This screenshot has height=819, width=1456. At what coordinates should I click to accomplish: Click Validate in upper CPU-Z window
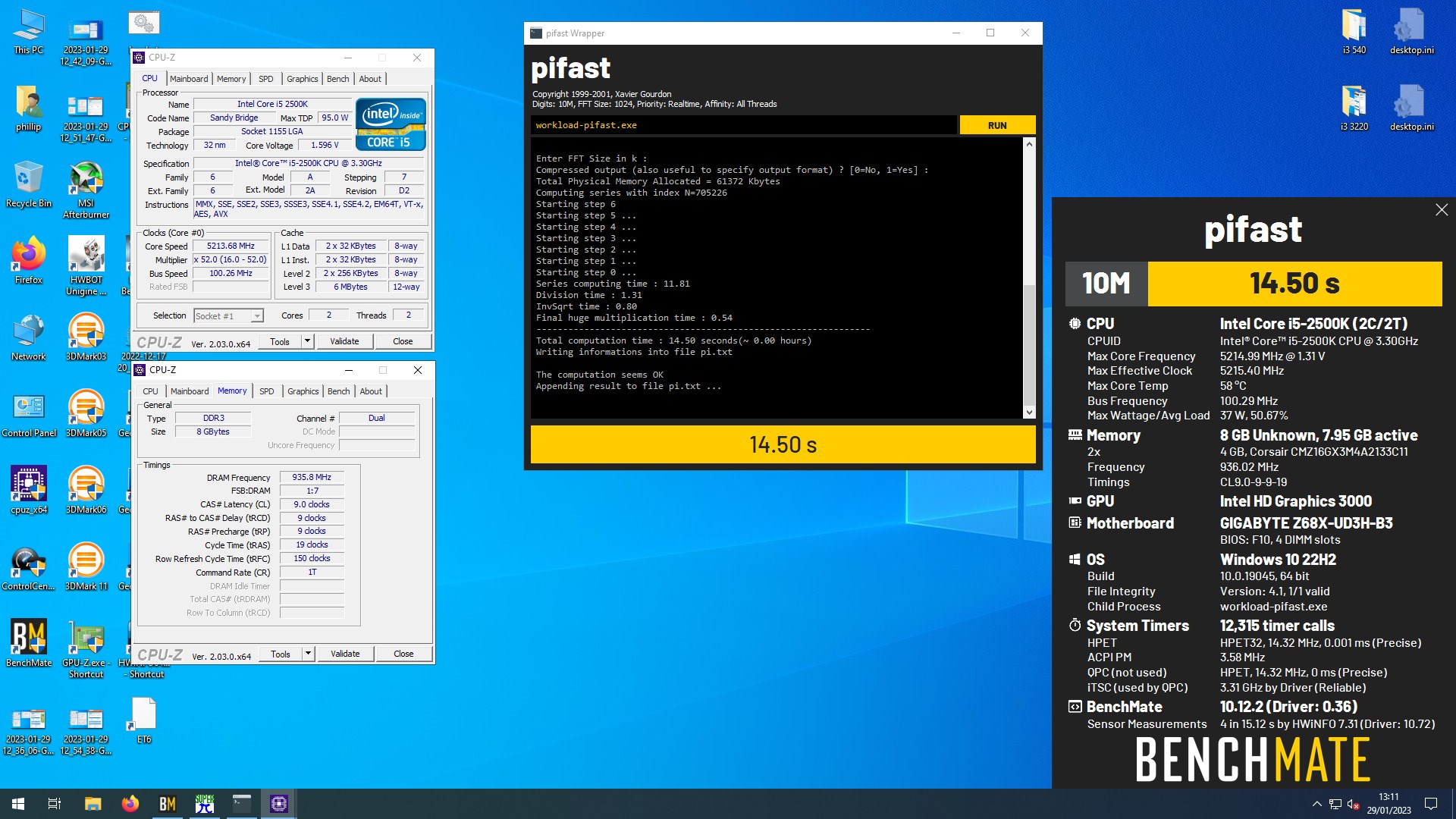point(344,341)
